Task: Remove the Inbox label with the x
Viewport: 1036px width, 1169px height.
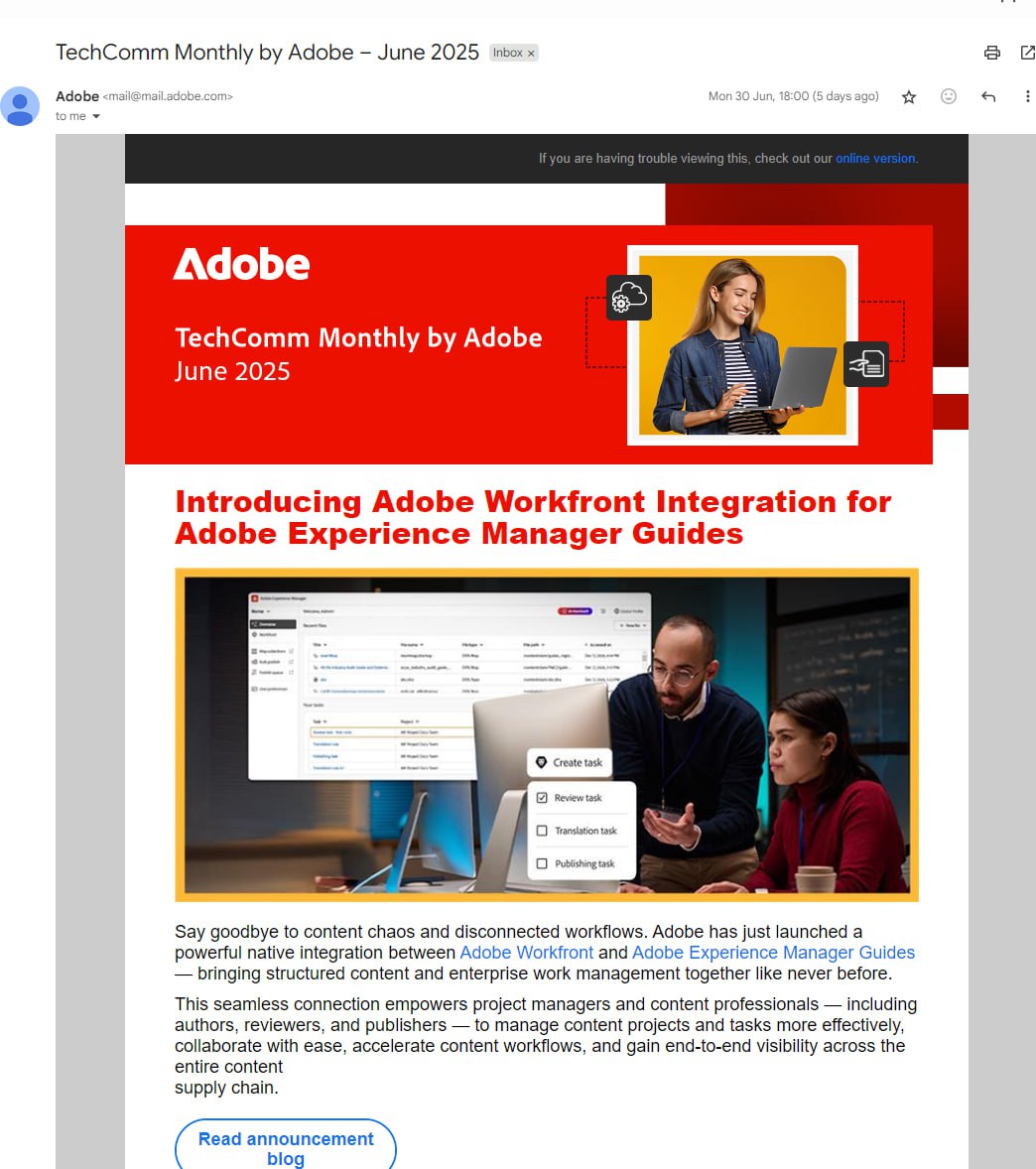Action: (x=531, y=54)
